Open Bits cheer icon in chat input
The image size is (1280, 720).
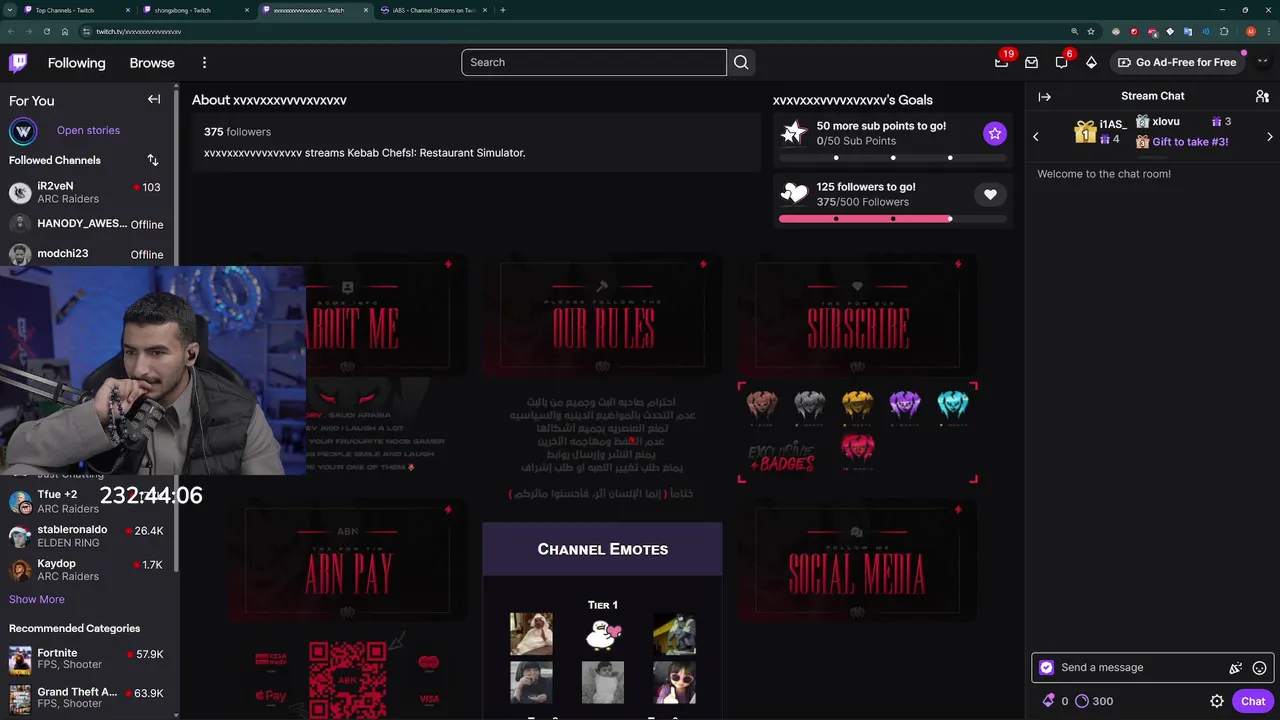coord(1235,668)
